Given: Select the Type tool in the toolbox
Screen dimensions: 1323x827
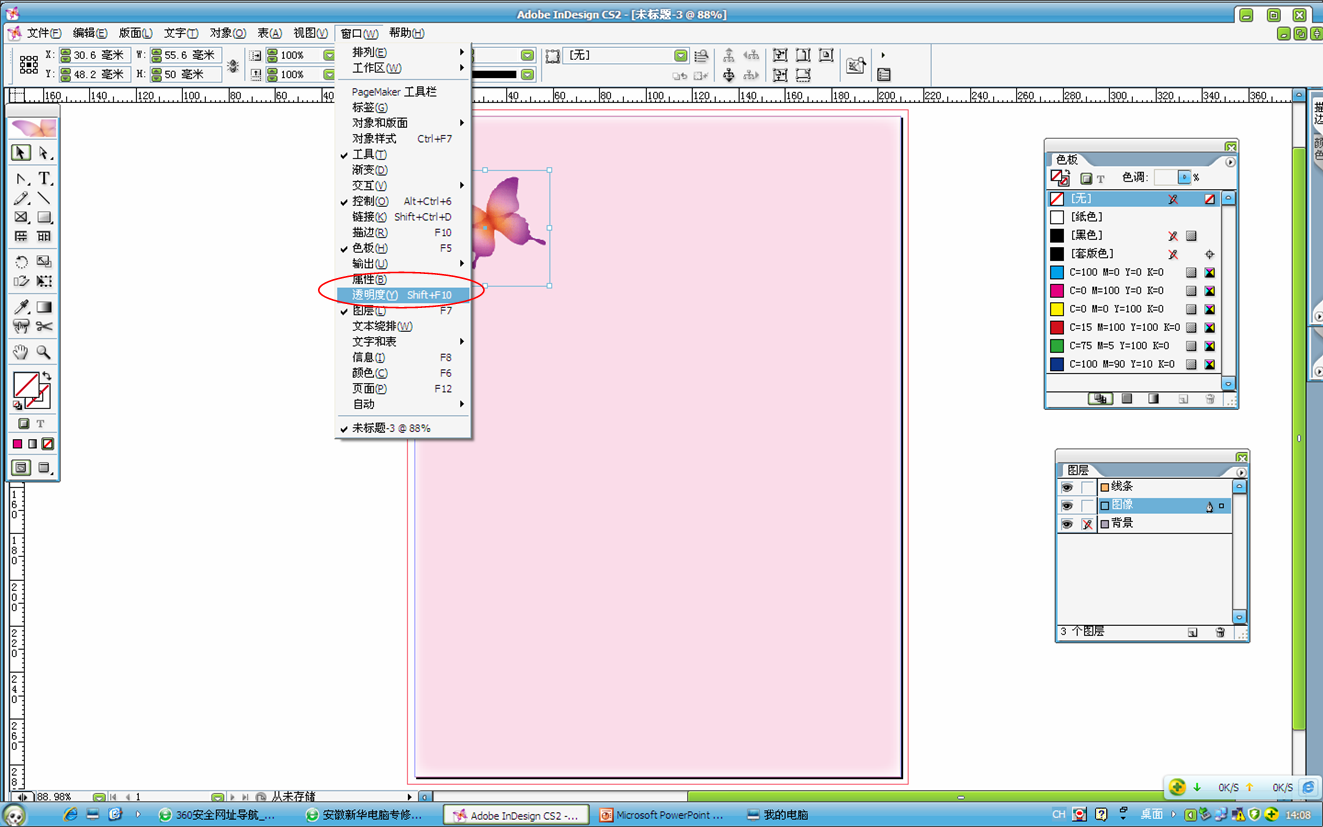Looking at the screenshot, I should coord(44,179).
